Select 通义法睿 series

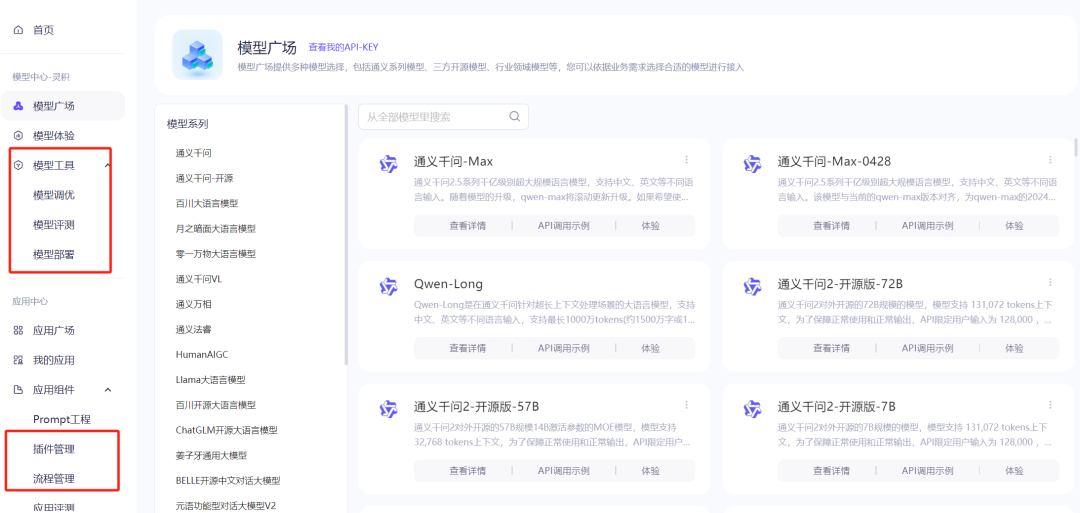(x=194, y=329)
